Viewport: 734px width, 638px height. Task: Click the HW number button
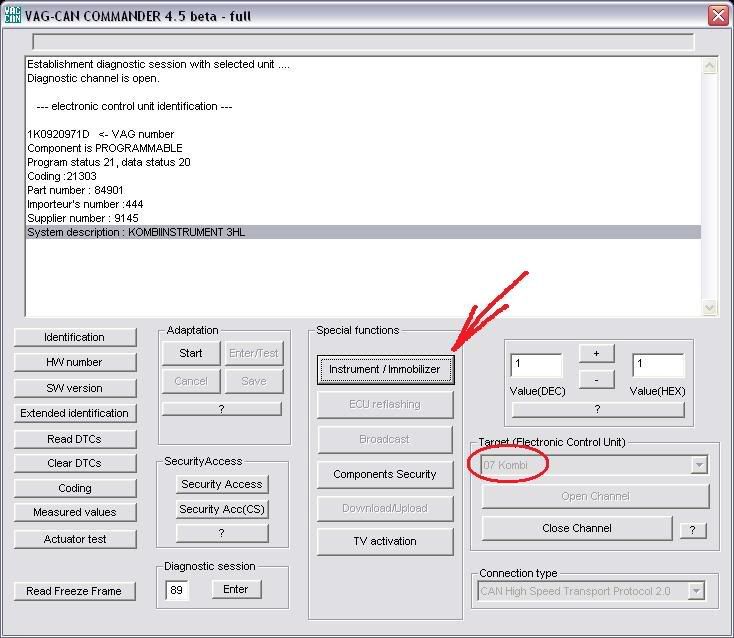(x=75, y=362)
